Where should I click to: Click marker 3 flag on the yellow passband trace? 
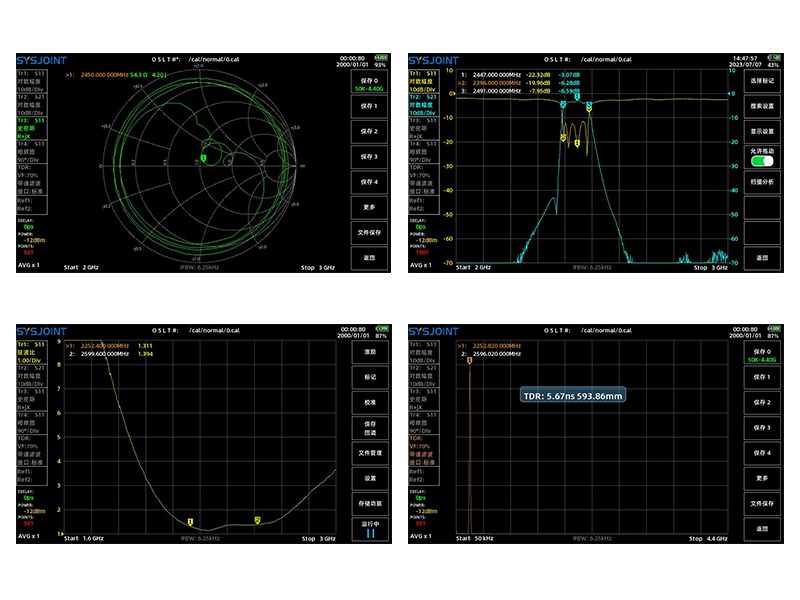tap(589, 110)
